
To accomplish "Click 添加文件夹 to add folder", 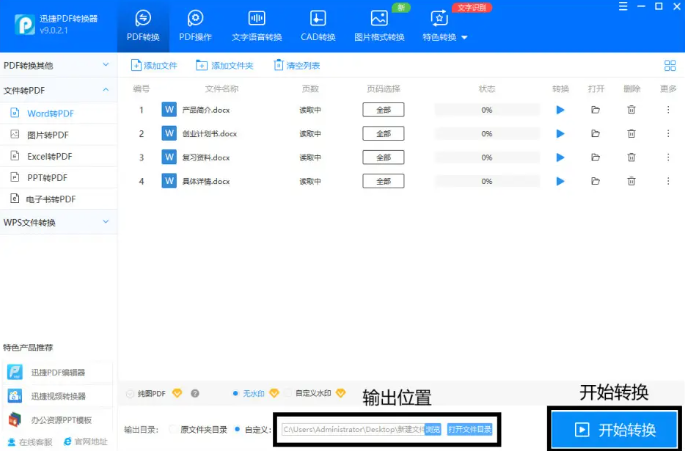I will [225, 66].
